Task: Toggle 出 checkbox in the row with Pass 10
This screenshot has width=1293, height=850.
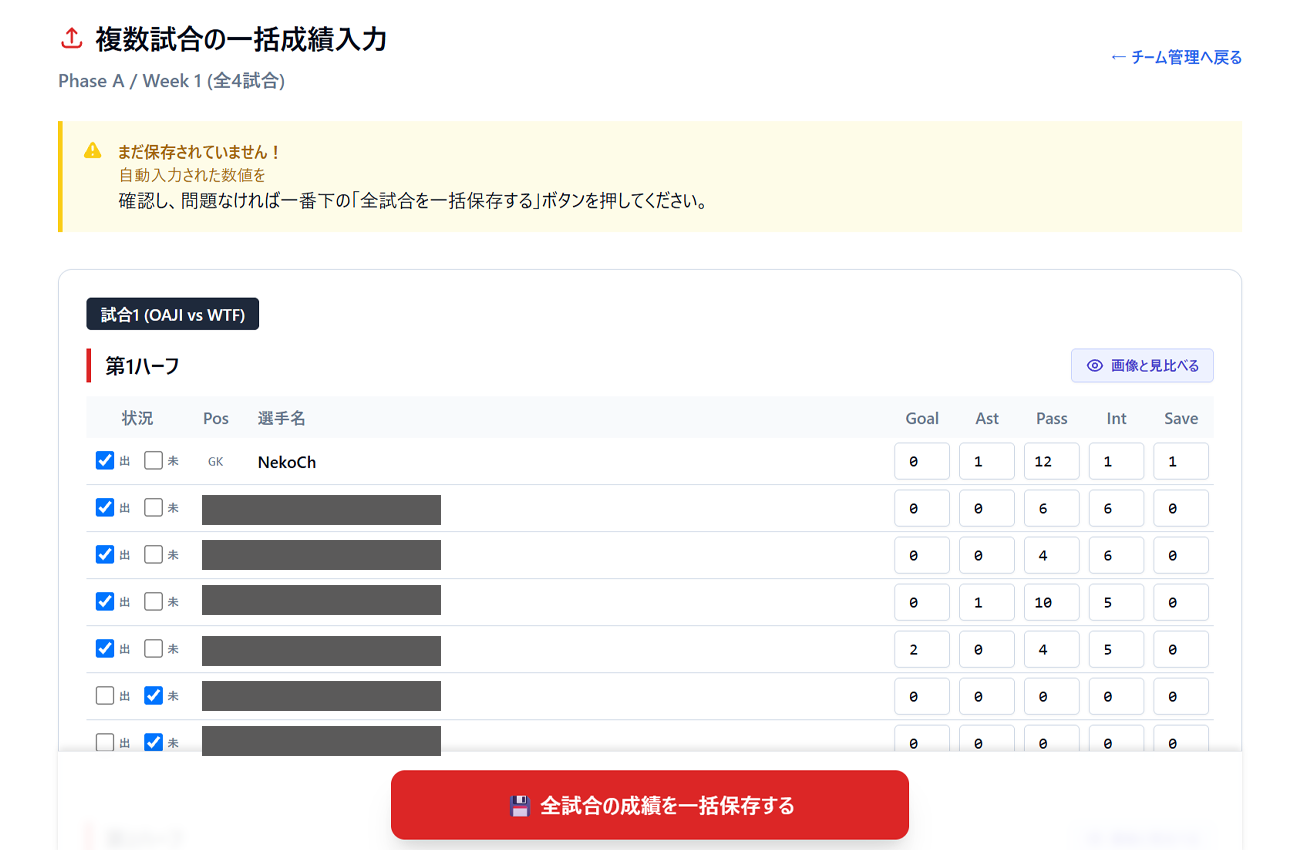Action: pyautogui.click(x=105, y=602)
